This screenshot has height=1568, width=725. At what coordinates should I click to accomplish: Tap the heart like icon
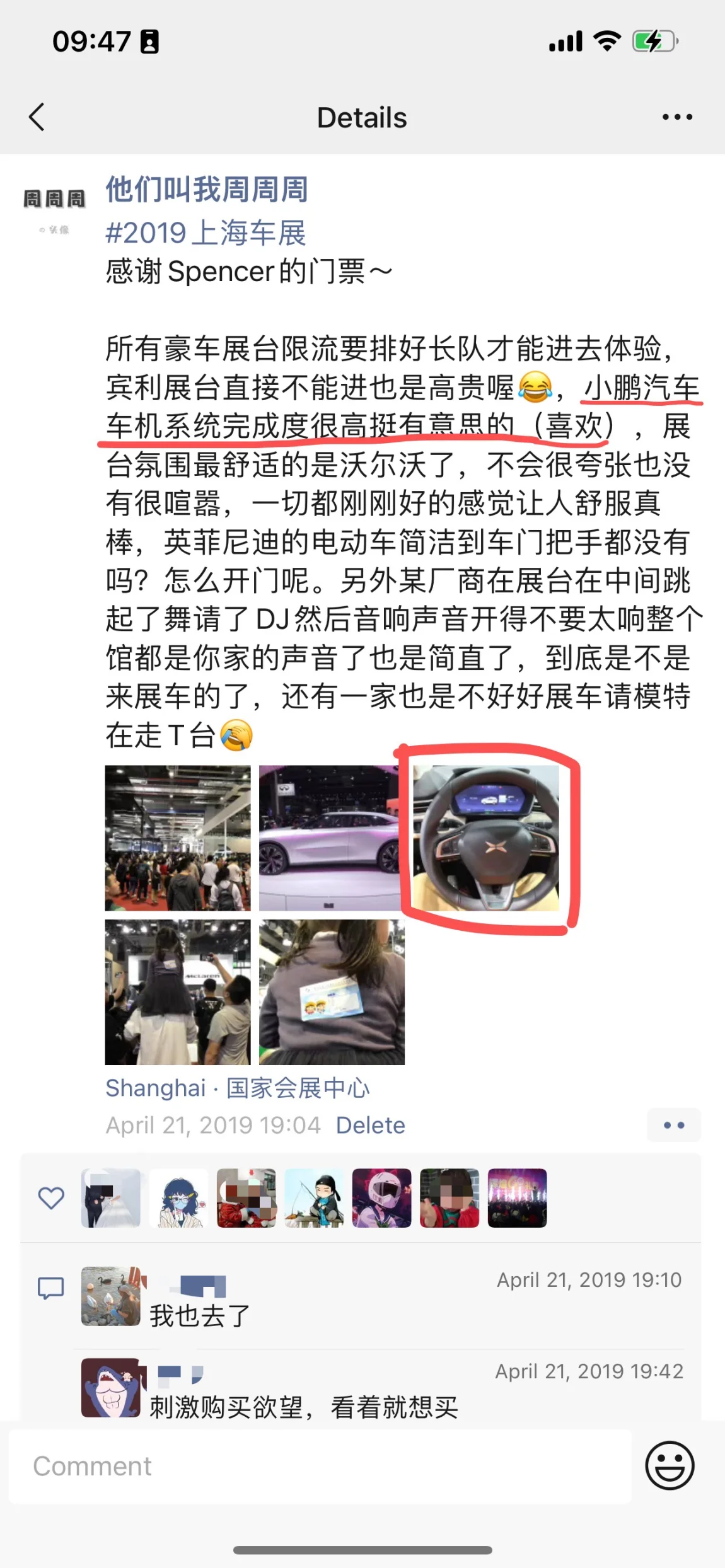point(51,1198)
